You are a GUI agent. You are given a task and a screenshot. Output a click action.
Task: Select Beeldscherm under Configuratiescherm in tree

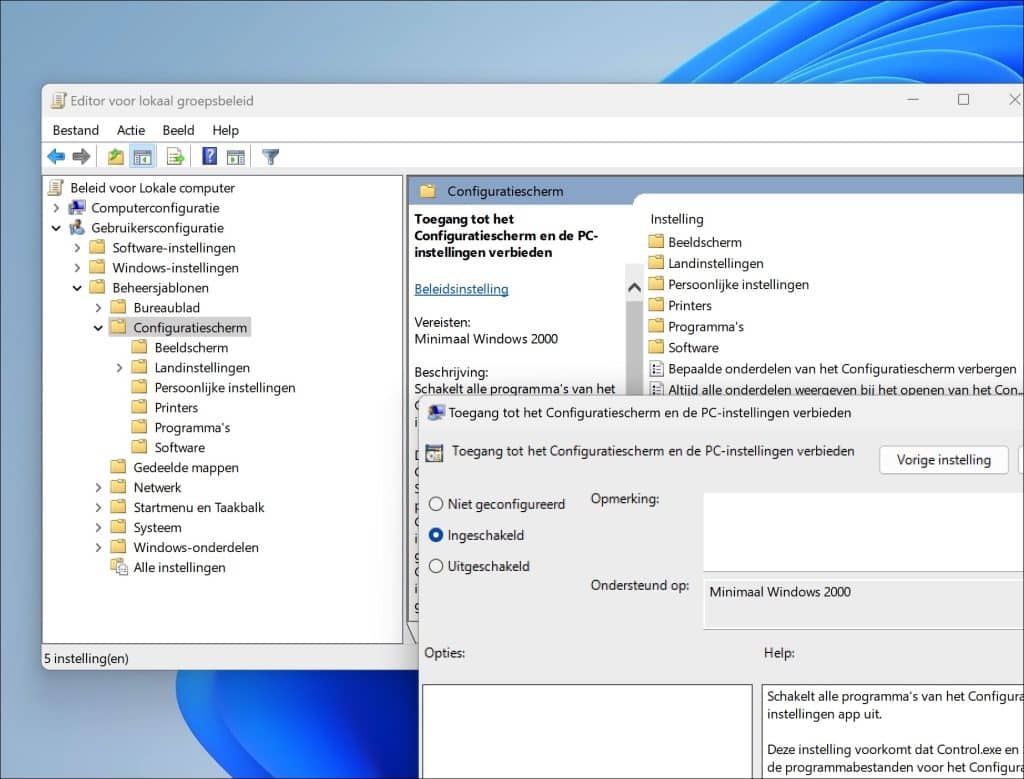coord(191,347)
